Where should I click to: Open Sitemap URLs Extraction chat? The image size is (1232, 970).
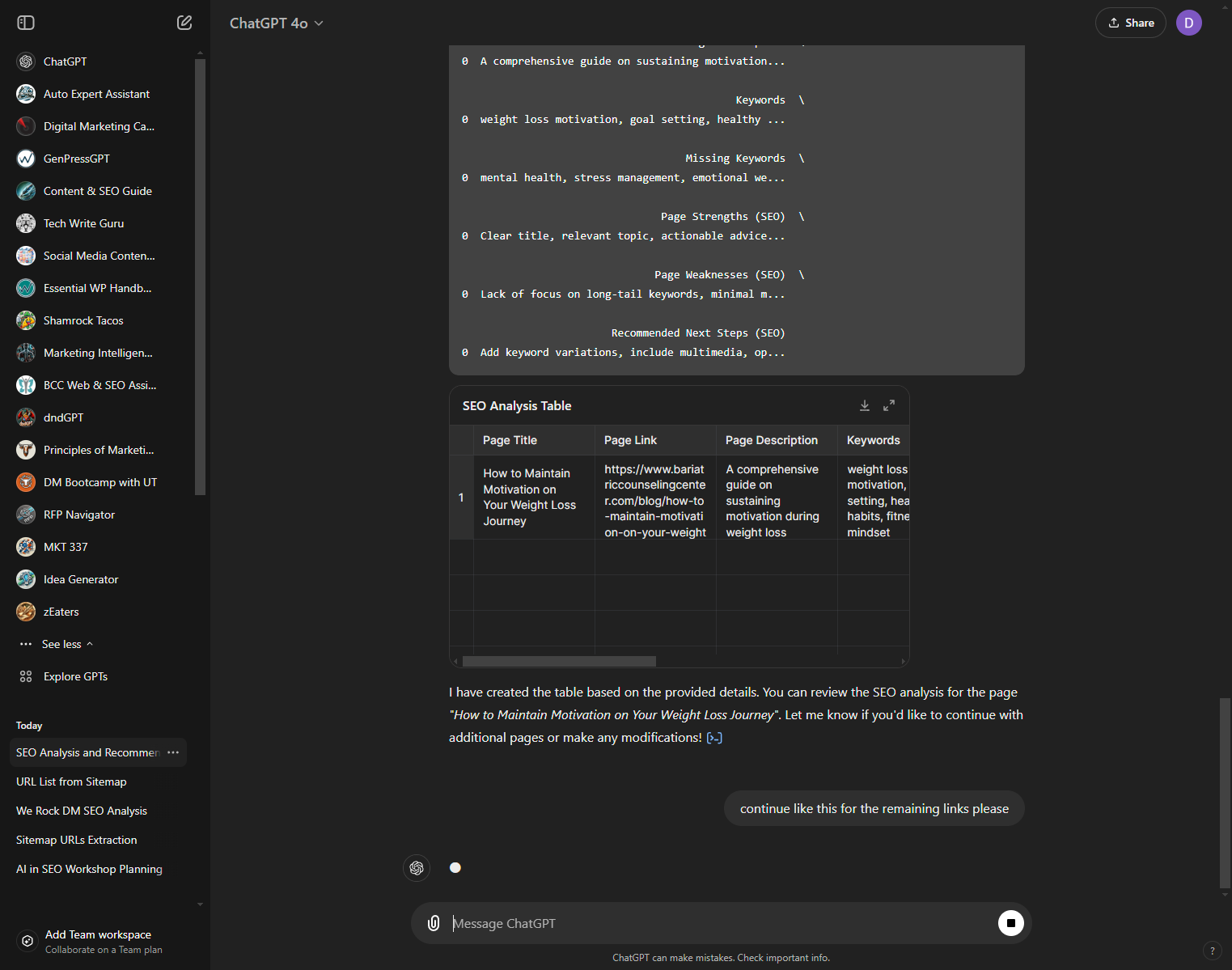98,840
